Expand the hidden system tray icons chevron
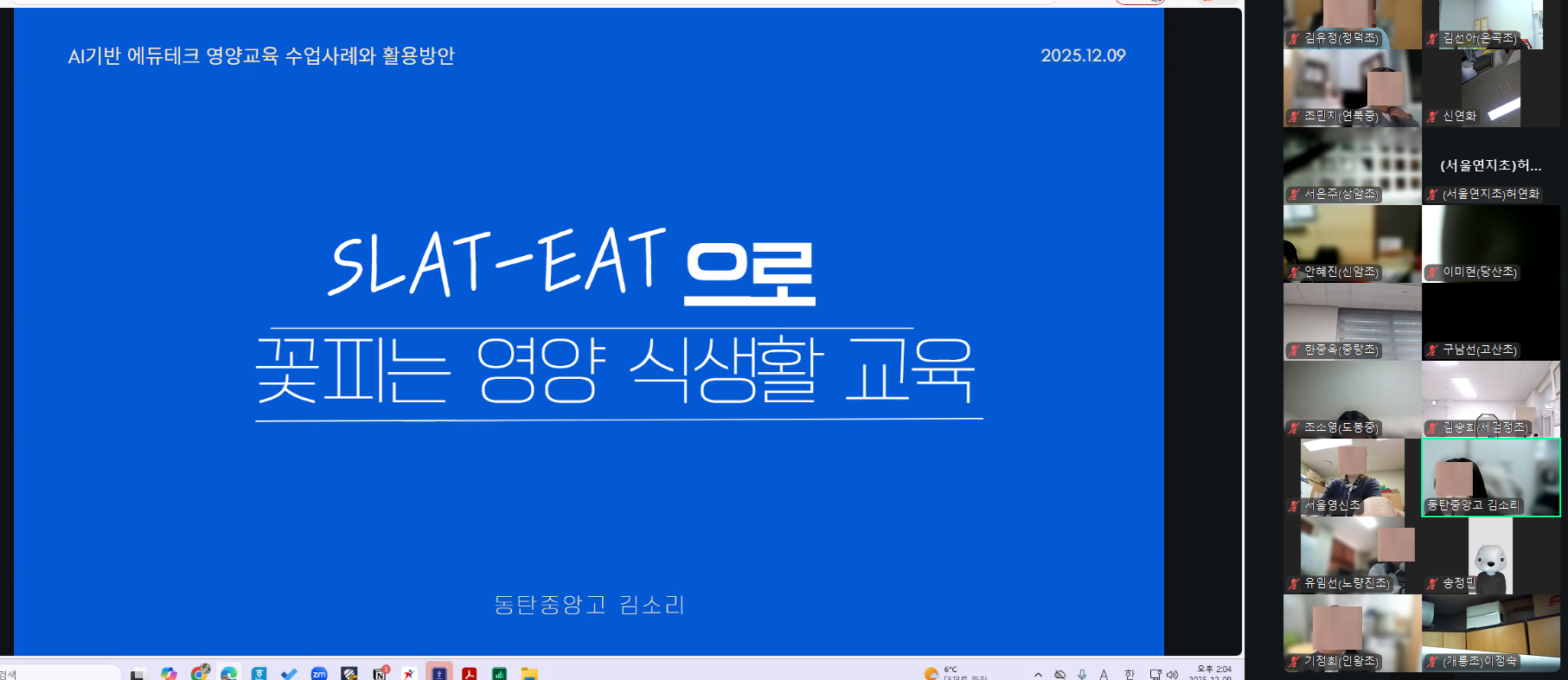 [1038, 674]
